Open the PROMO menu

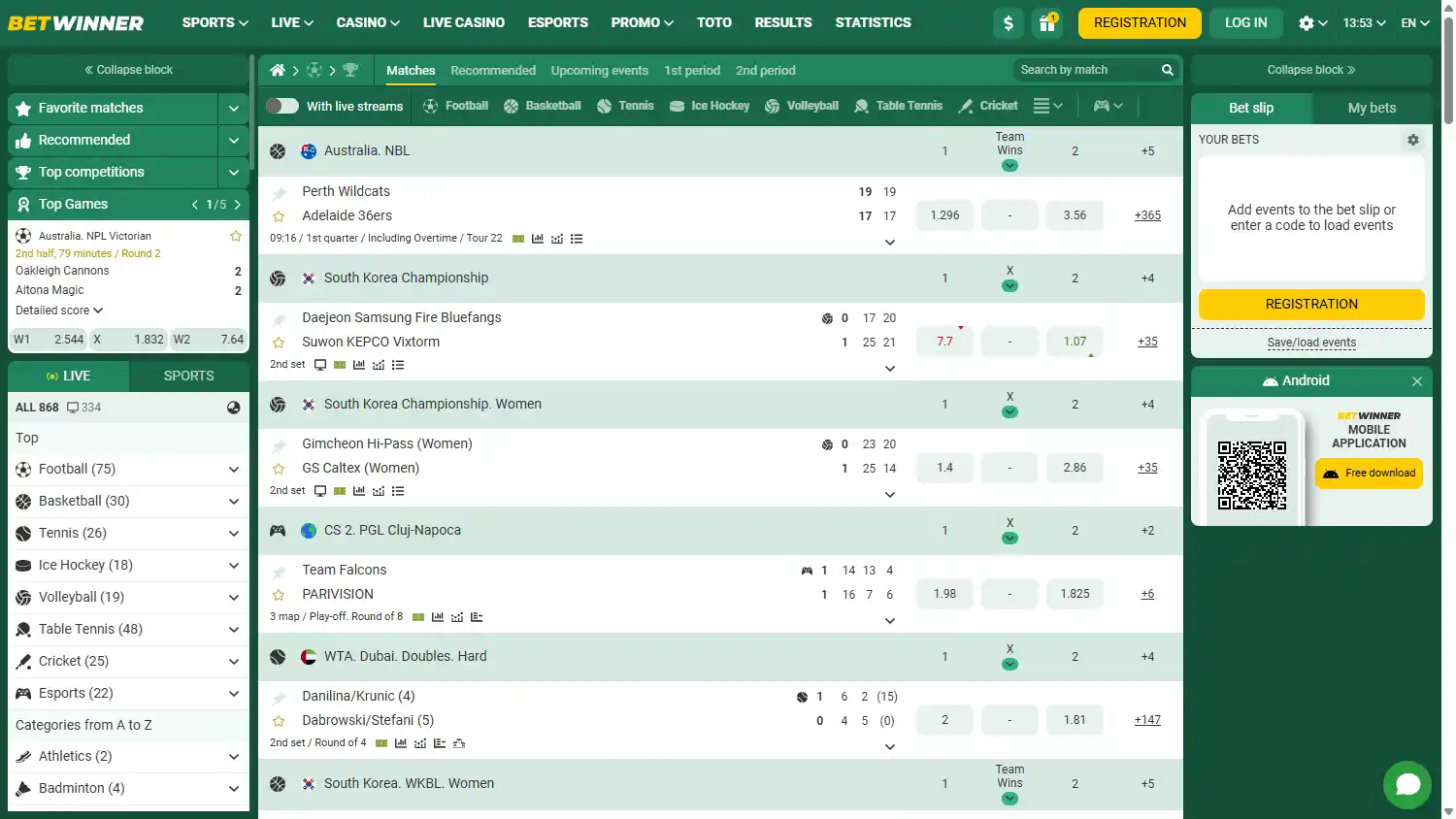643,22
